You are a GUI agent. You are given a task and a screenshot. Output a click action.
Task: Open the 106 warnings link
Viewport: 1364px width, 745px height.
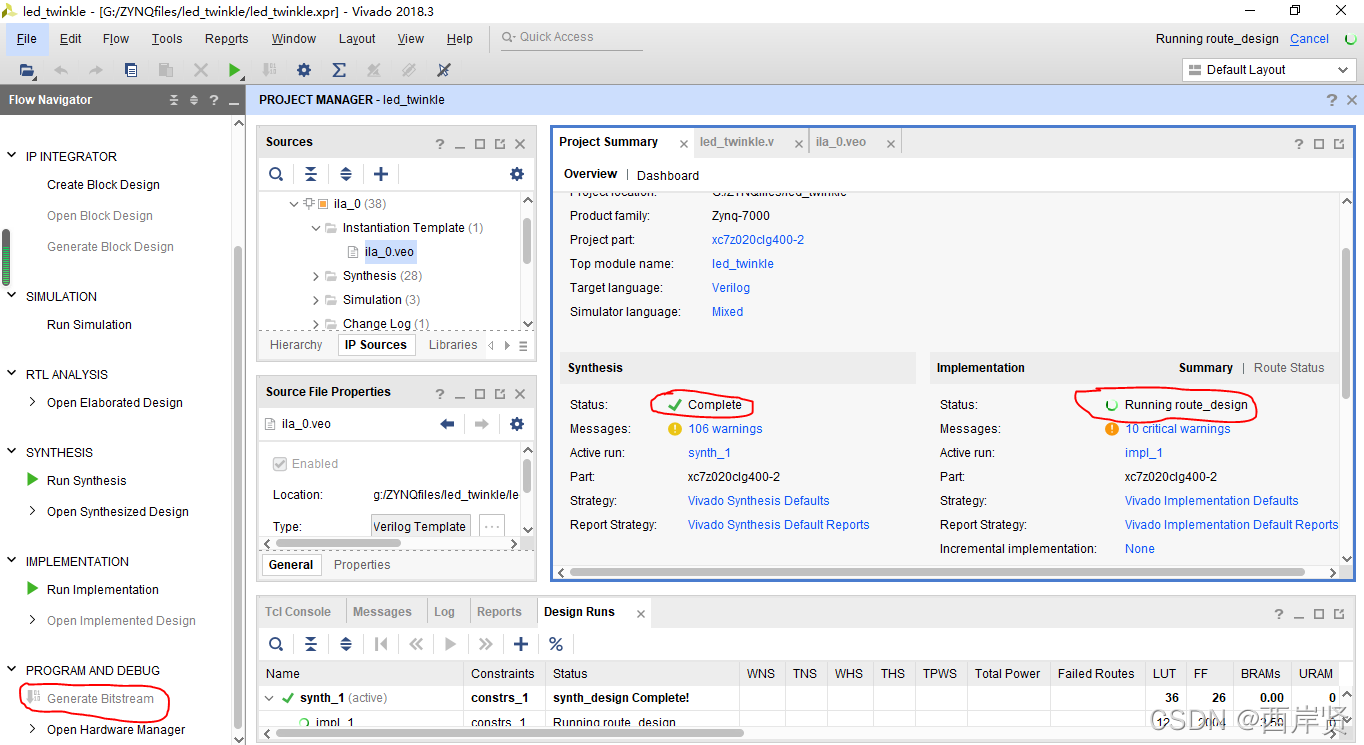click(725, 429)
